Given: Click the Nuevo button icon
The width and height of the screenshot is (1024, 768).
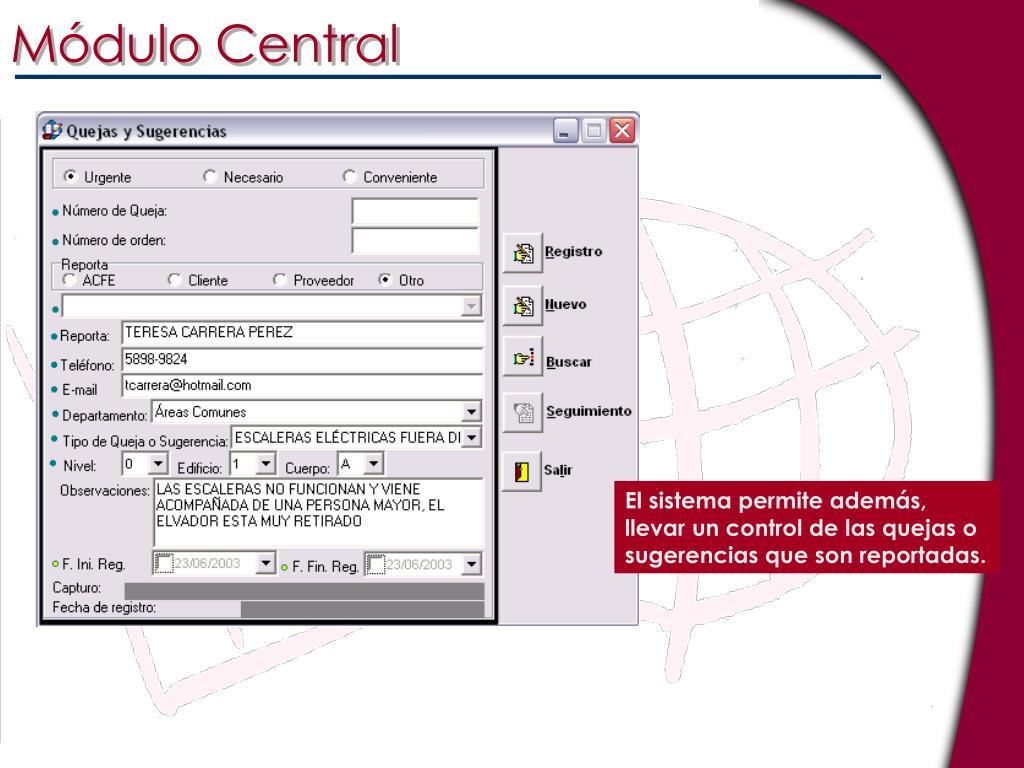Looking at the screenshot, I should click(522, 305).
